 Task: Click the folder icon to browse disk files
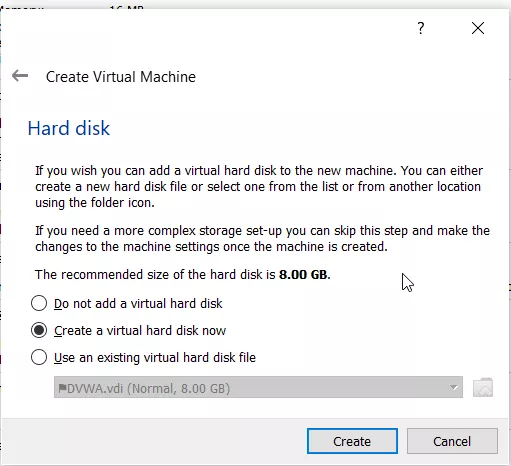(x=483, y=387)
